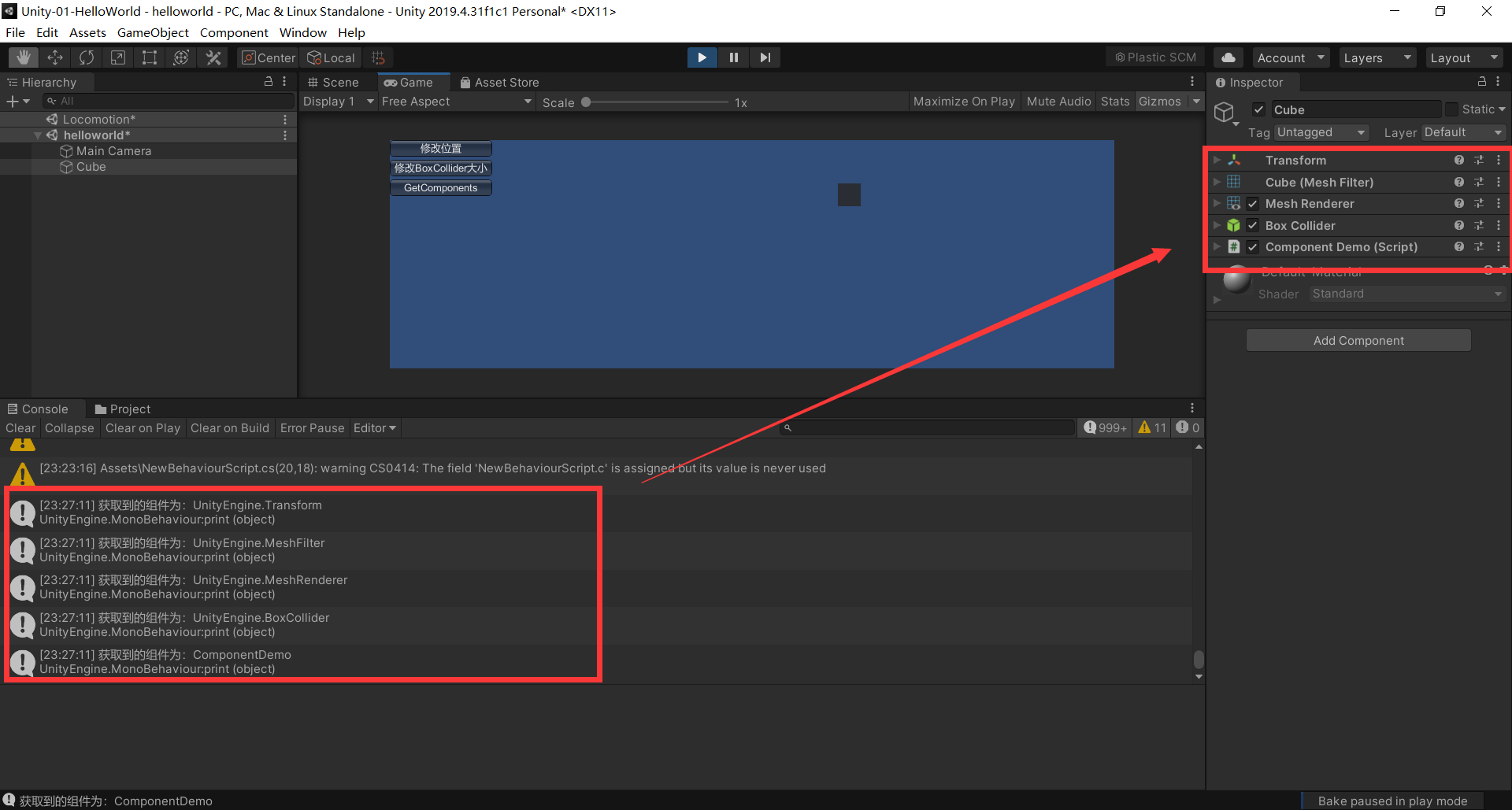
Task: Click the Cube object icon in Inspector
Action: pyautogui.click(x=1225, y=113)
